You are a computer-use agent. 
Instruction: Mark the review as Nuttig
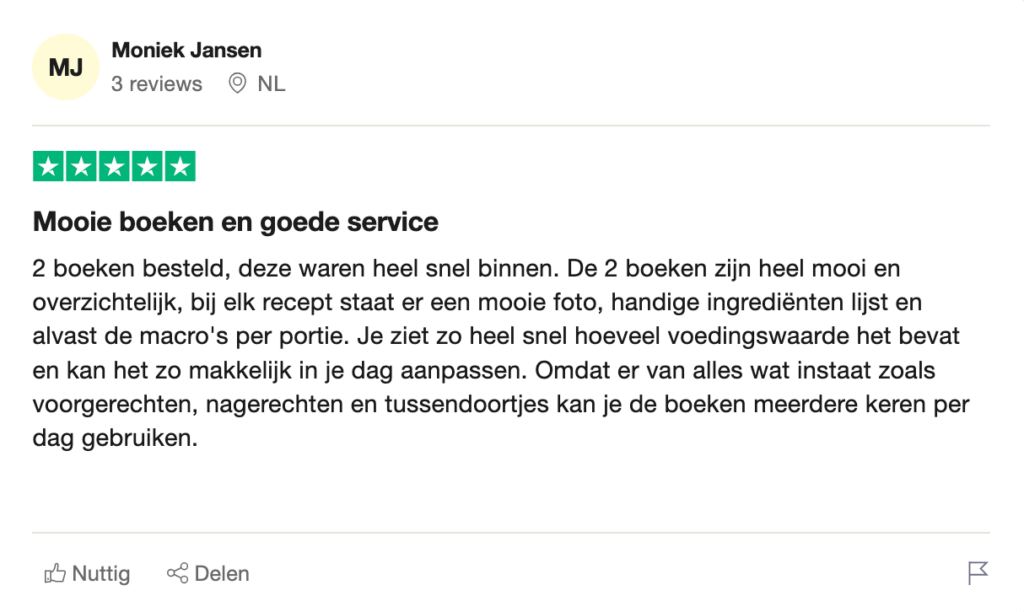click(x=100, y=574)
